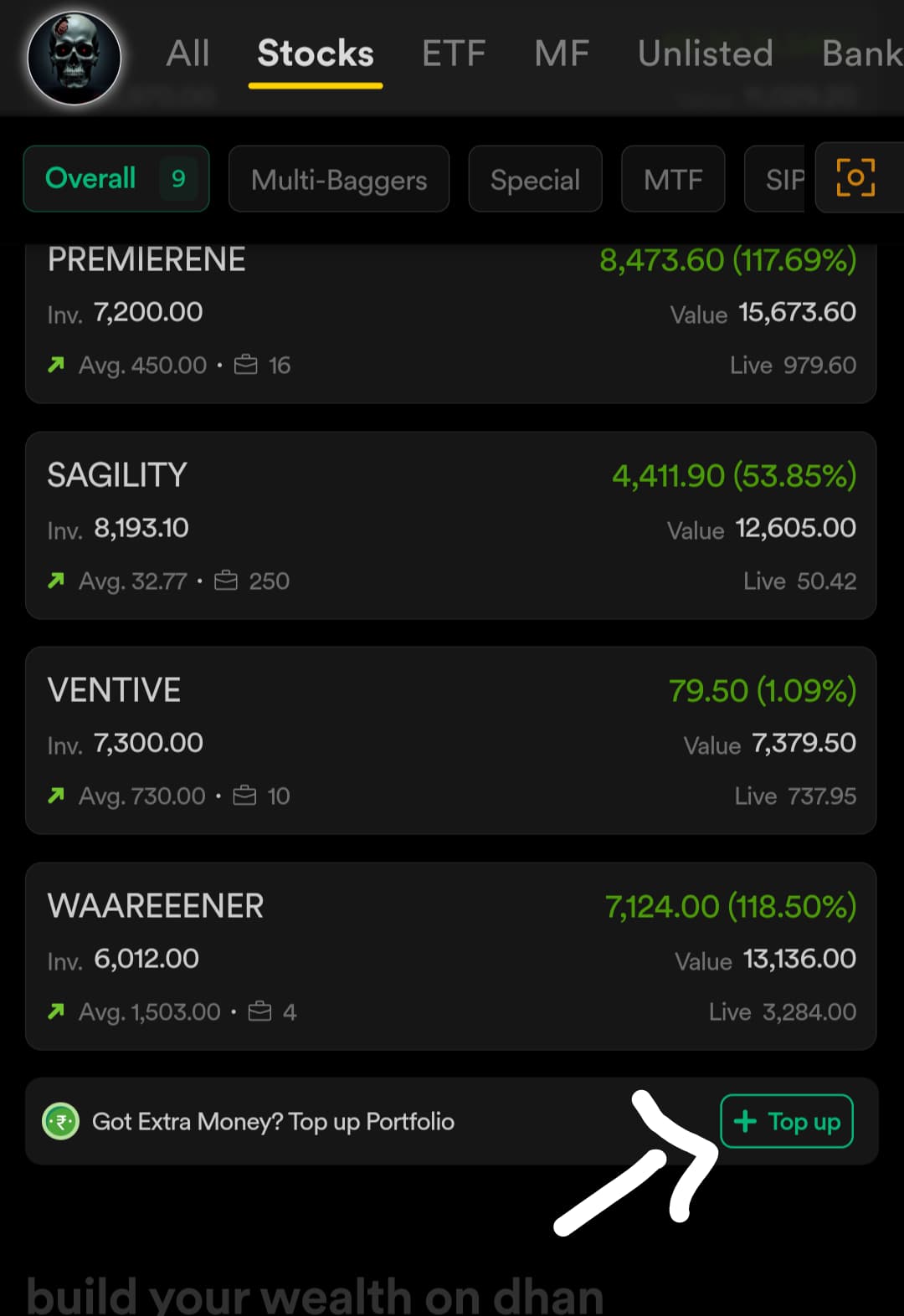
Task: Enable the Multi-Baggers filter
Action: tap(339, 179)
